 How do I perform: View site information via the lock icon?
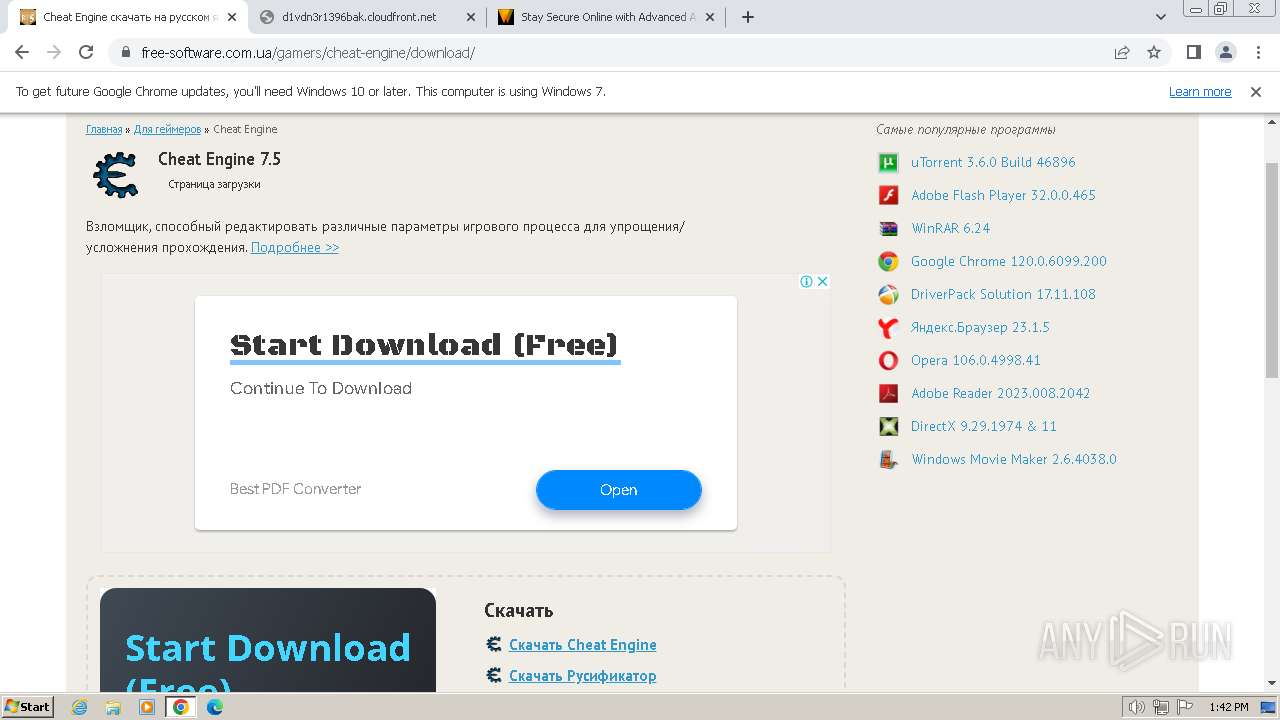126,52
